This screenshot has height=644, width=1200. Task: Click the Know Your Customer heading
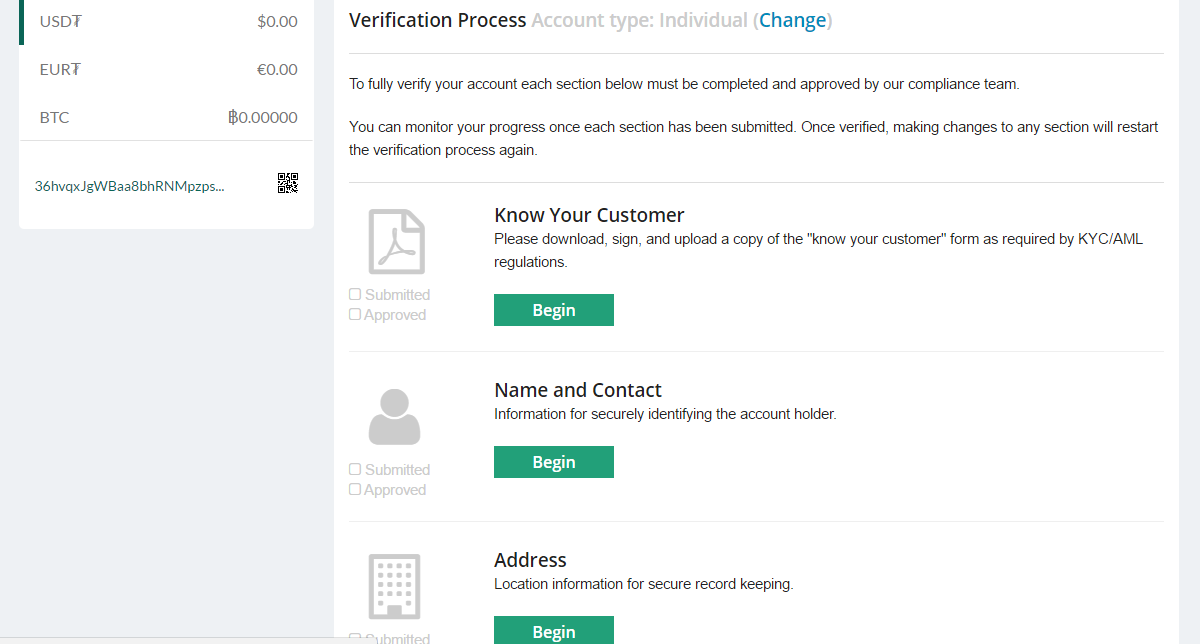(589, 215)
